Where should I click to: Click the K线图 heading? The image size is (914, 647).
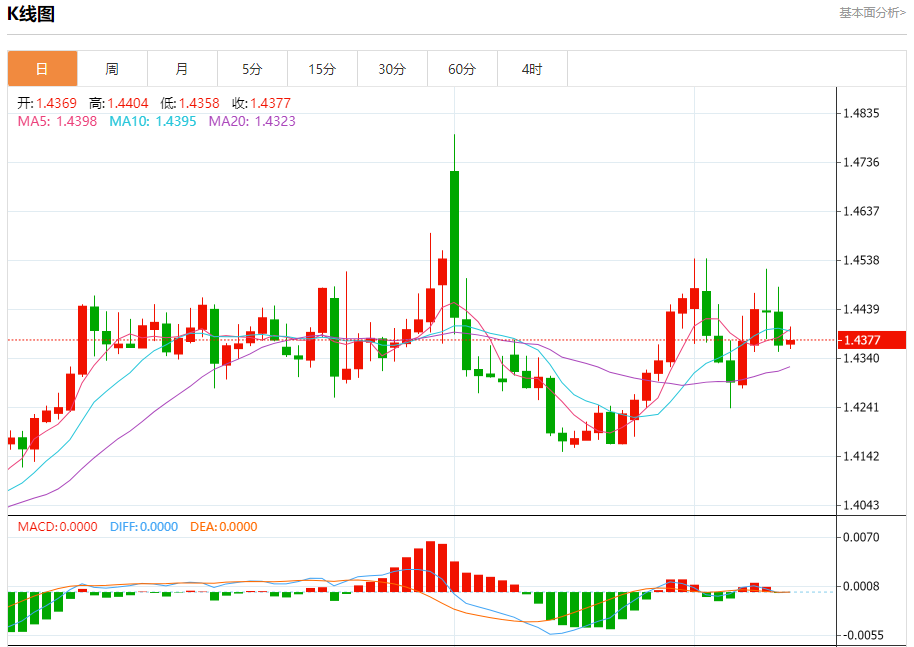click(x=31, y=13)
